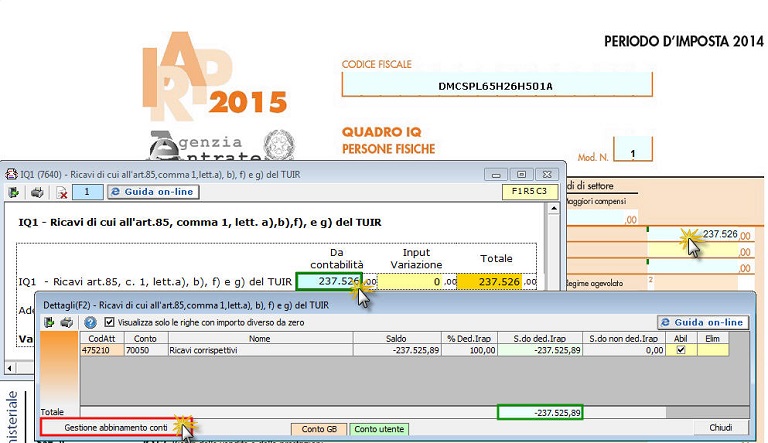Image resolution: width=768 pixels, height=443 pixels.
Task: Maximize the IQ1 window
Action: click(x=522, y=173)
